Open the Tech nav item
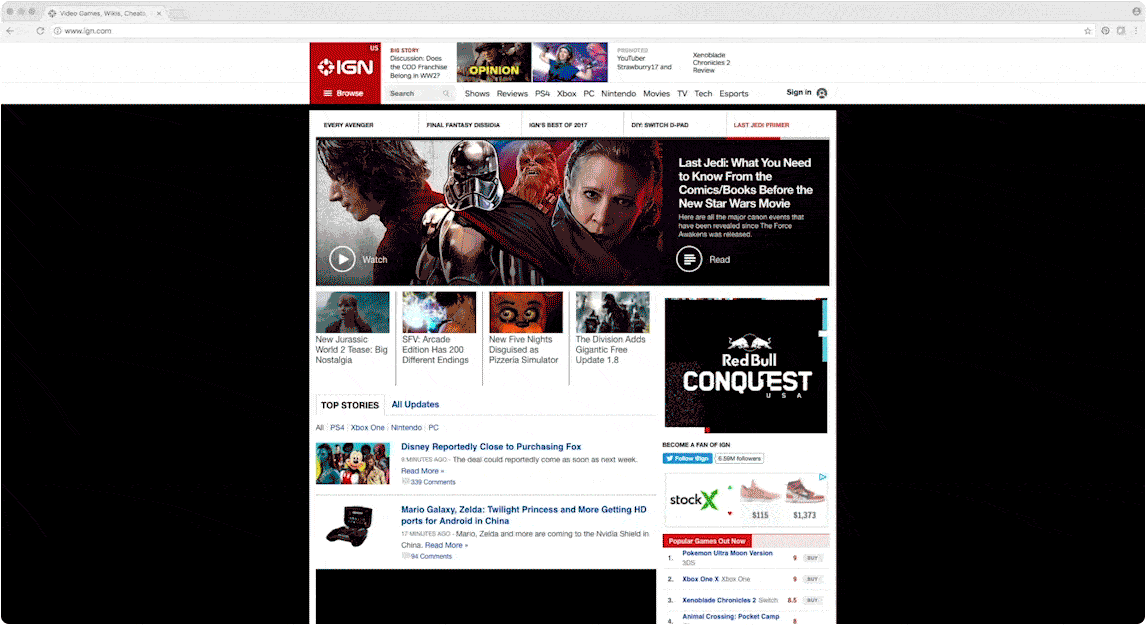This screenshot has width=1146, height=625. click(703, 94)
